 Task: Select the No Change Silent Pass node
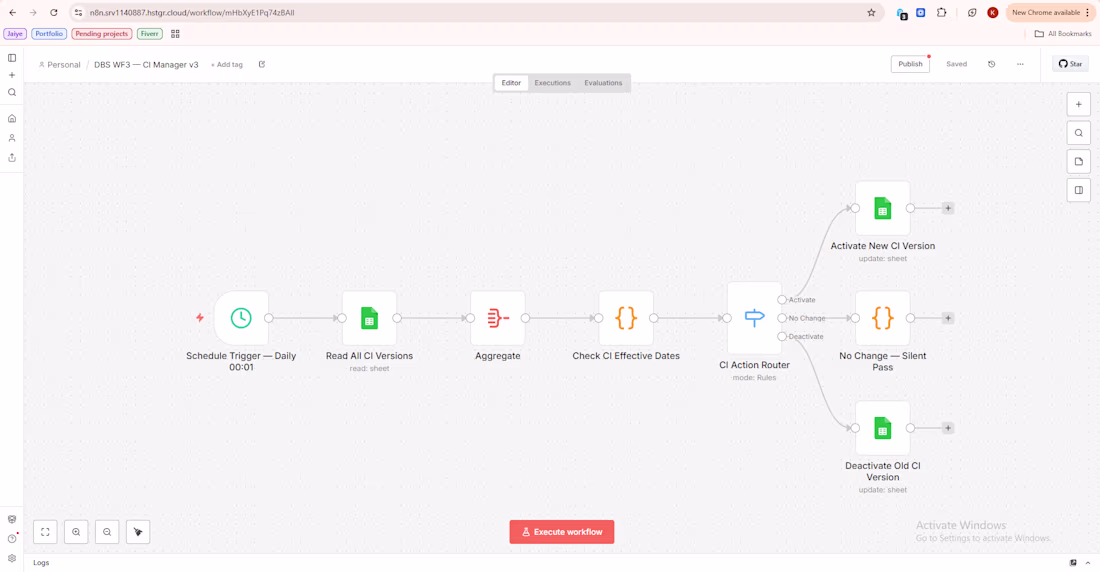click(883, 318)
